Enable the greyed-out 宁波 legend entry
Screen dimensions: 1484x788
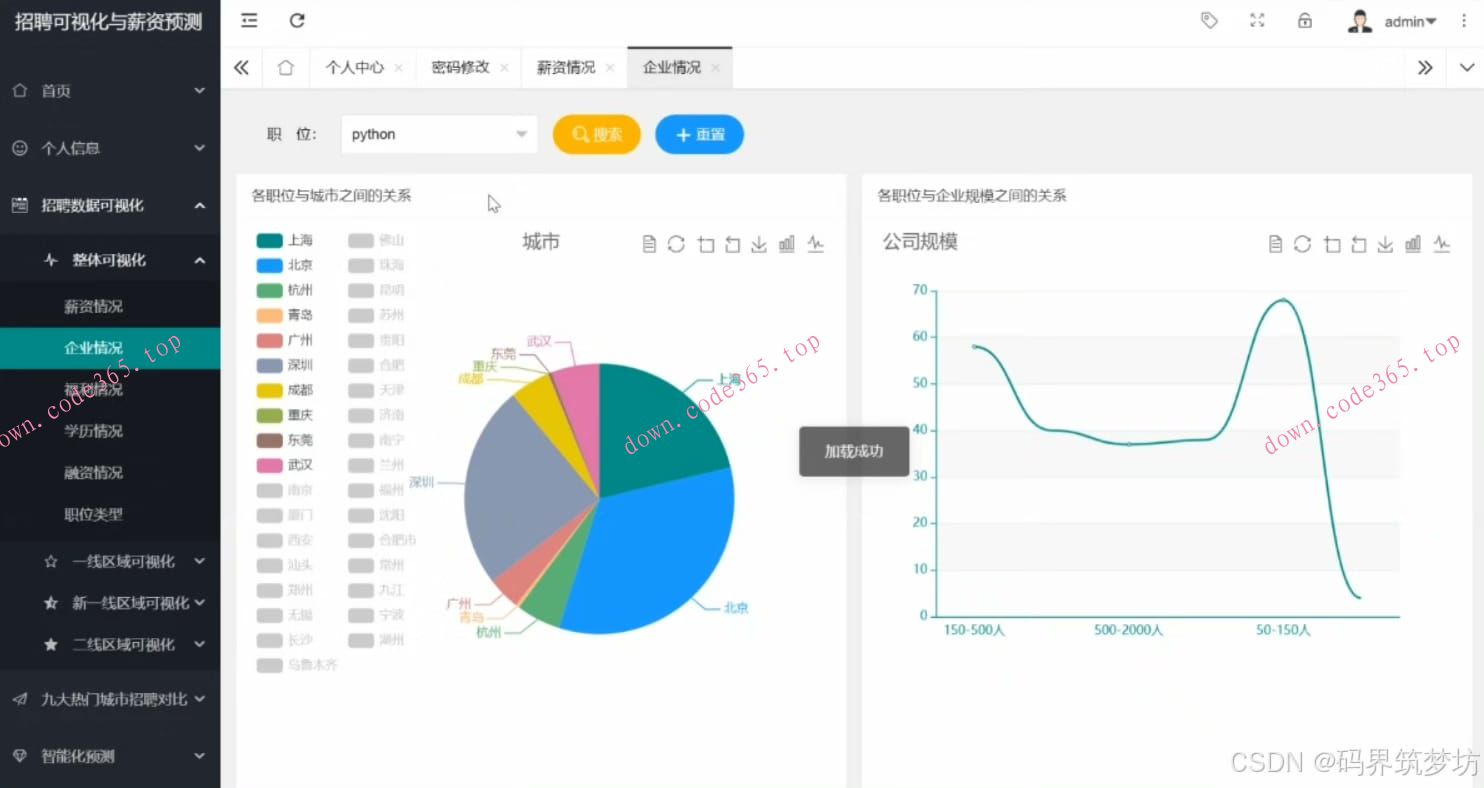coord(377,615)
